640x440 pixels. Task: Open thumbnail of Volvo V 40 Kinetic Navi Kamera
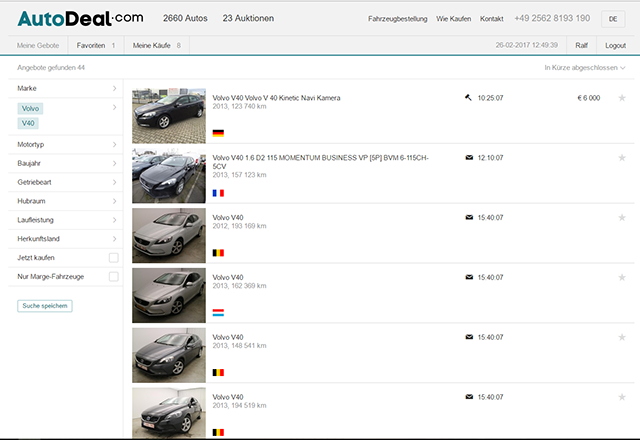pos(169,116)
